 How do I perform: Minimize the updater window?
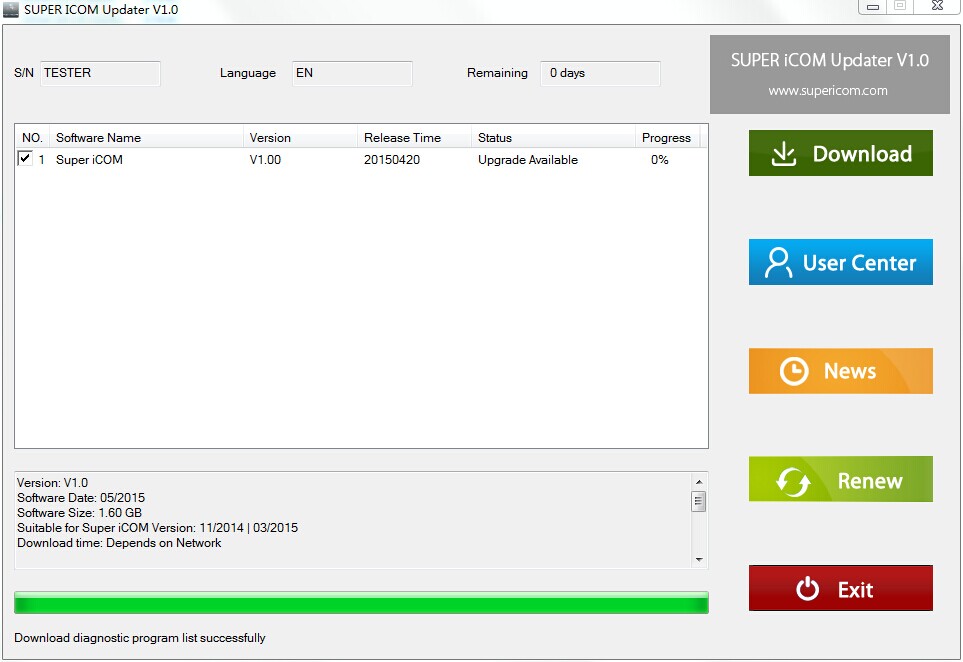pyautogui.click(x=872, y=7)
